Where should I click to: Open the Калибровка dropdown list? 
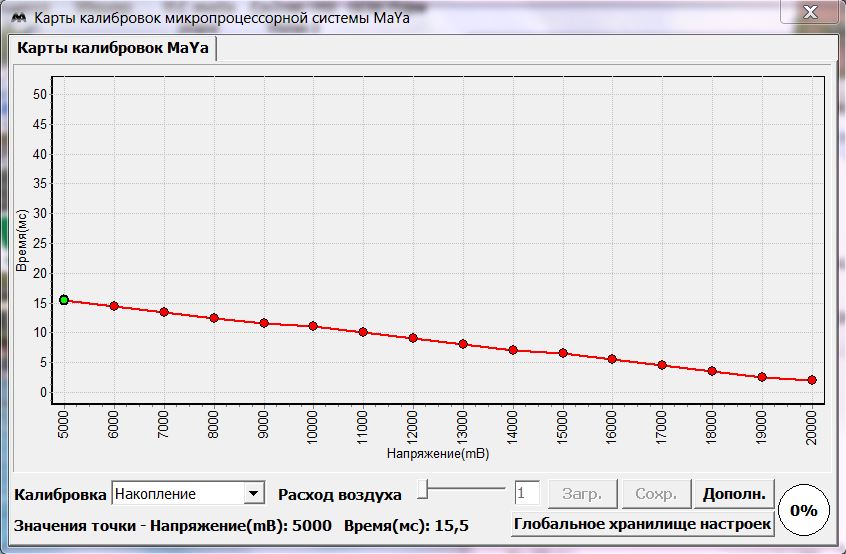pyautogui.click(x=254, y=493)
